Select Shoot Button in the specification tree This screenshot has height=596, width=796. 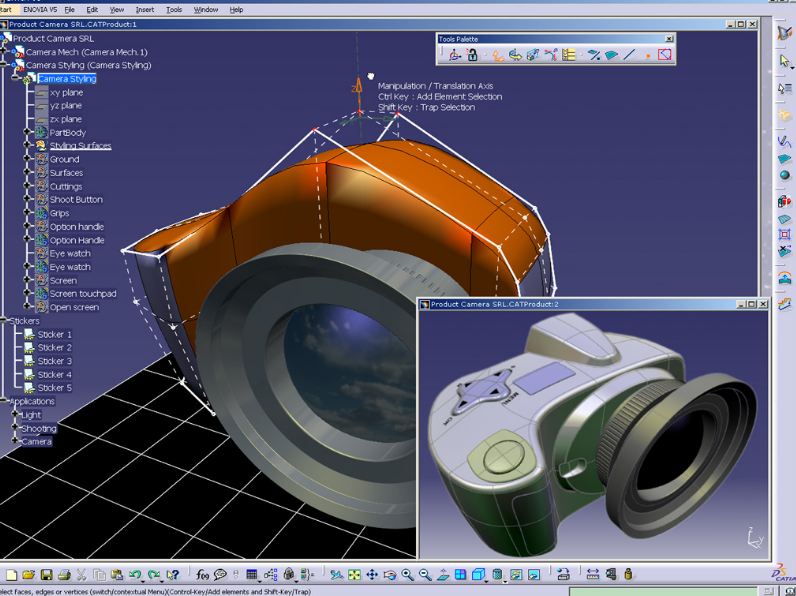(x=76, y=200)
